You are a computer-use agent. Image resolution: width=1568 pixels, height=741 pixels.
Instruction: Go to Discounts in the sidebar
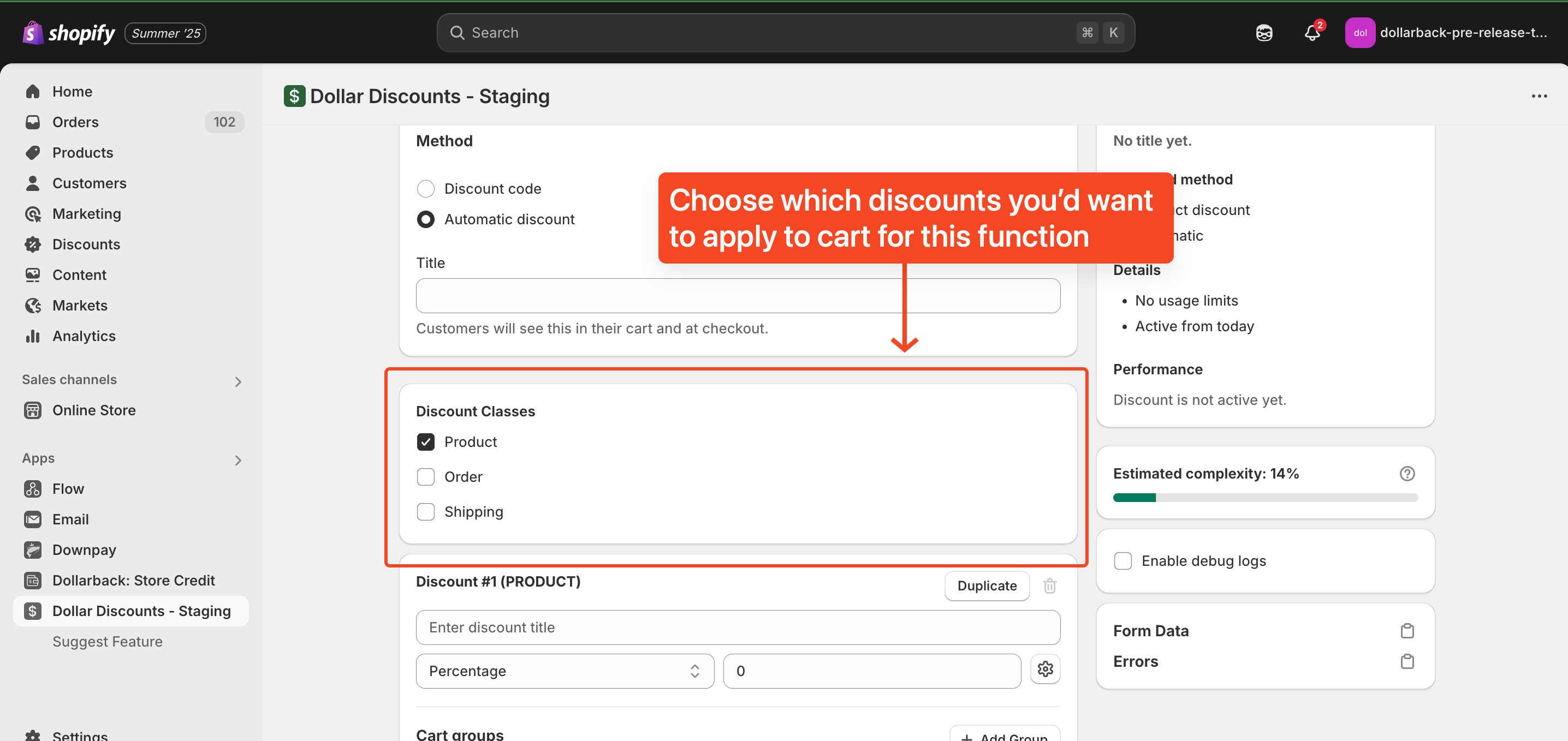coord(86,244)
